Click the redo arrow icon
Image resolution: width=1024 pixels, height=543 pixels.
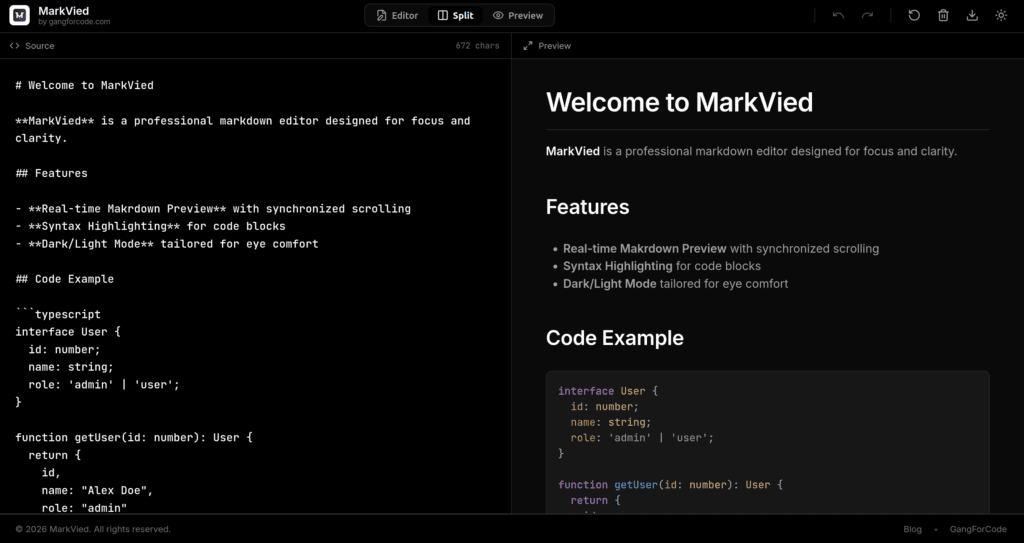(x=867, y=15)
